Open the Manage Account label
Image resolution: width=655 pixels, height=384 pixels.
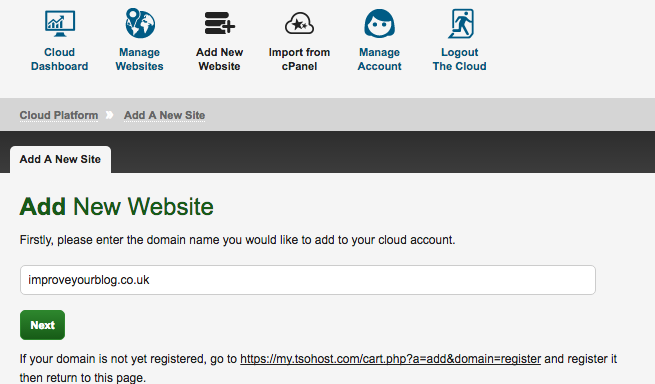coord(379,59)
